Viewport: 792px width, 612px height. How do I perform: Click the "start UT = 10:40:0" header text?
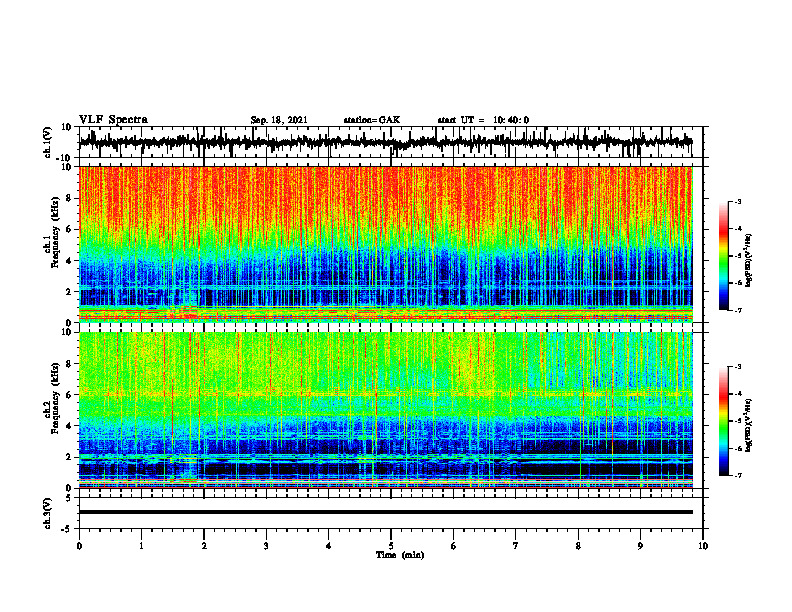tap(483, 120)
